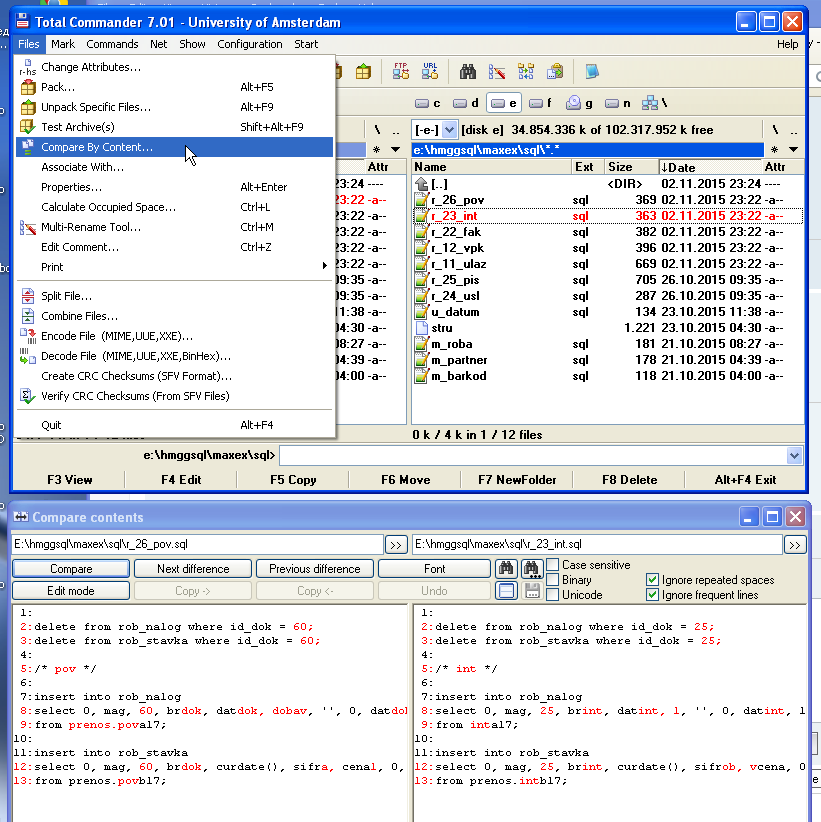Viewport: 821px width, 822px height.
Task: Open left panel favorites asterisk button
Action: (376, 150)
